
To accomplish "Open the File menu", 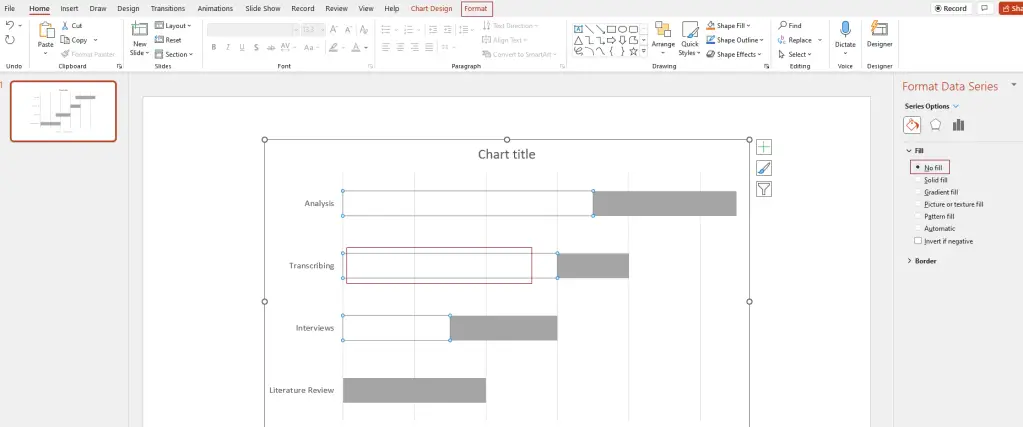I will click(x=10, y=8).
